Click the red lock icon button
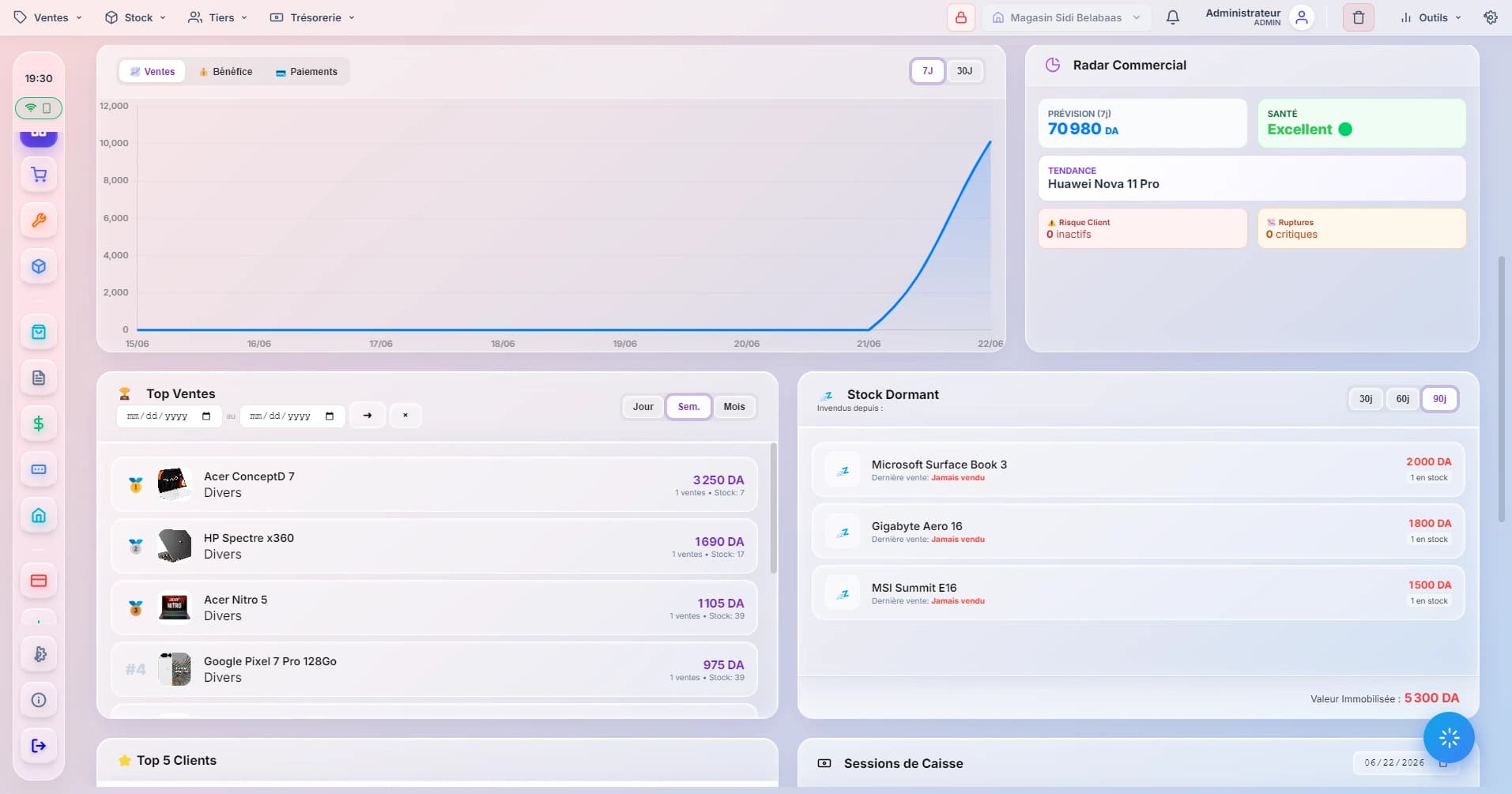The width and height of the screenshot is (1512, 794). coord(961,17)
